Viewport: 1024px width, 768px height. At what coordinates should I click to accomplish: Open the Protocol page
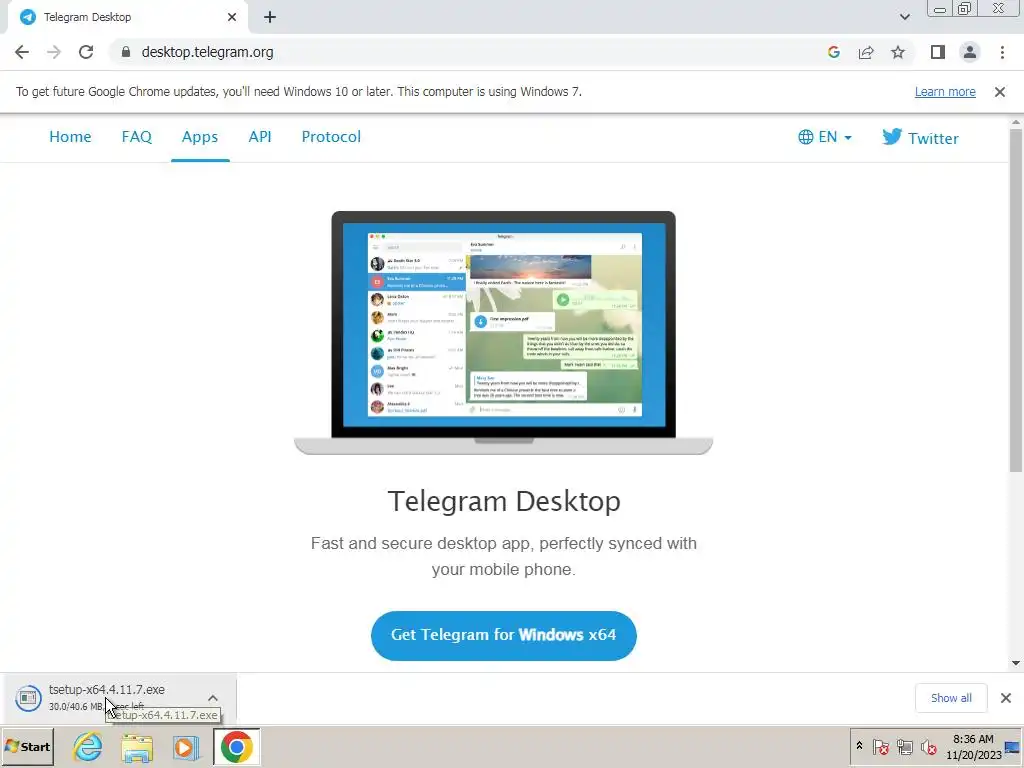(331, 136)
